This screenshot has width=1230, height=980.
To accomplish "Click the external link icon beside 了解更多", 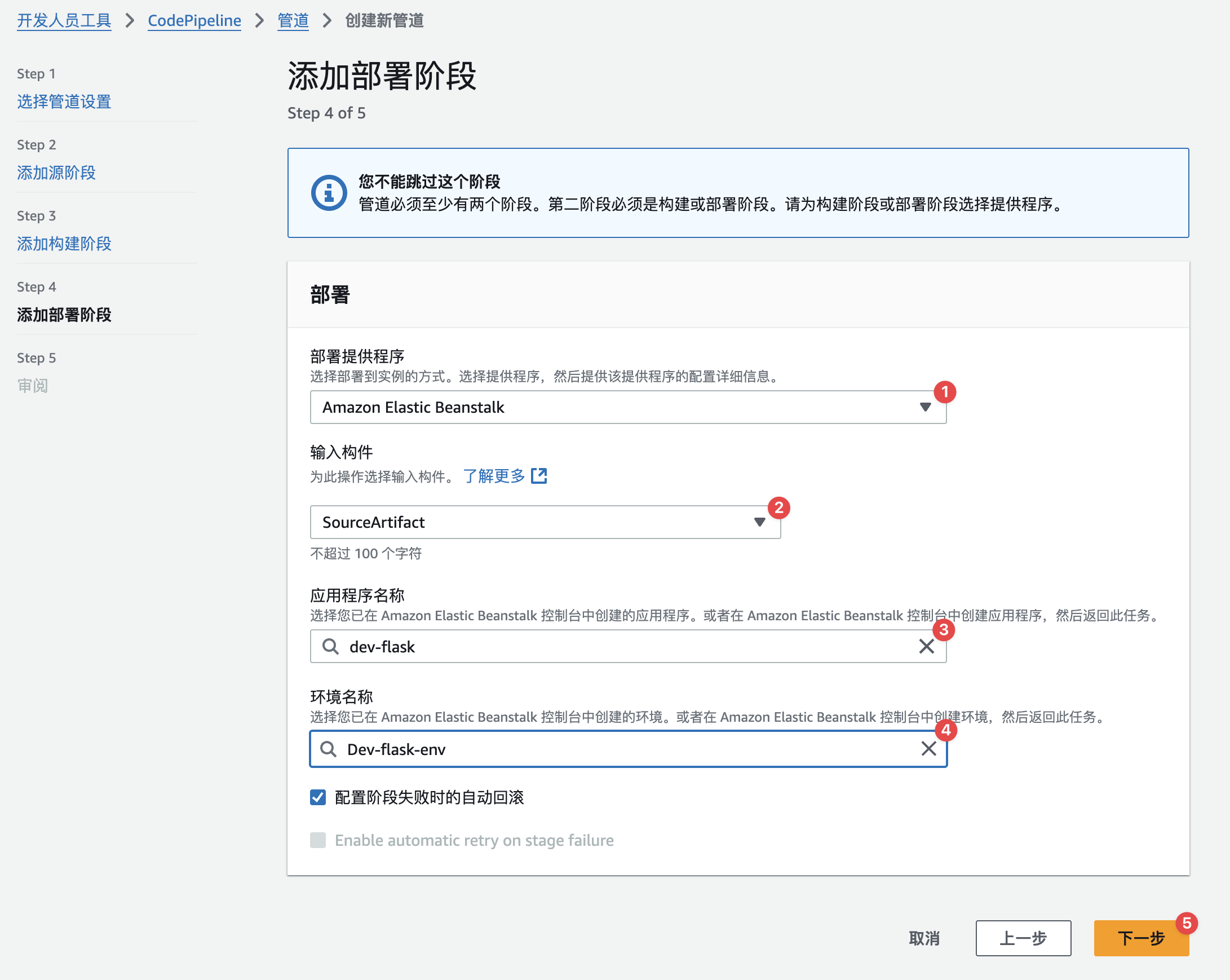I will tap(538, 476).
